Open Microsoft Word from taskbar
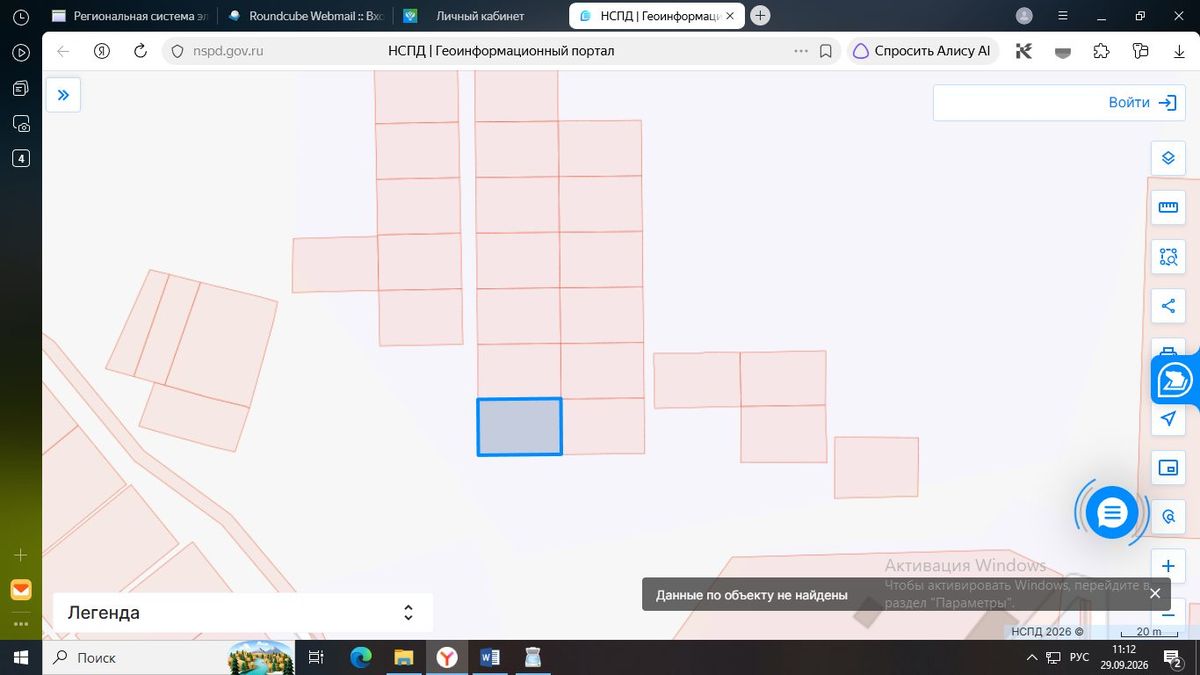The height and width of the screenshot is (675, 1200). point(490,657)
